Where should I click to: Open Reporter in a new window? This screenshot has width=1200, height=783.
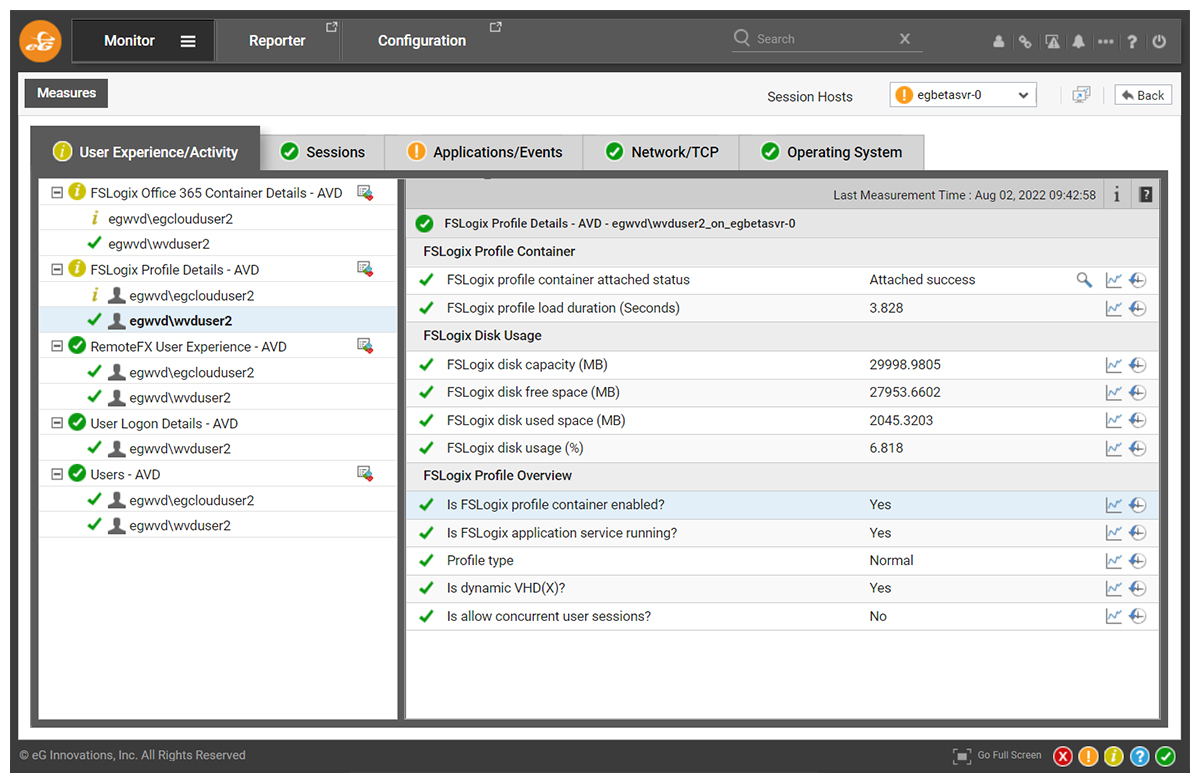(x=332, y=27)
